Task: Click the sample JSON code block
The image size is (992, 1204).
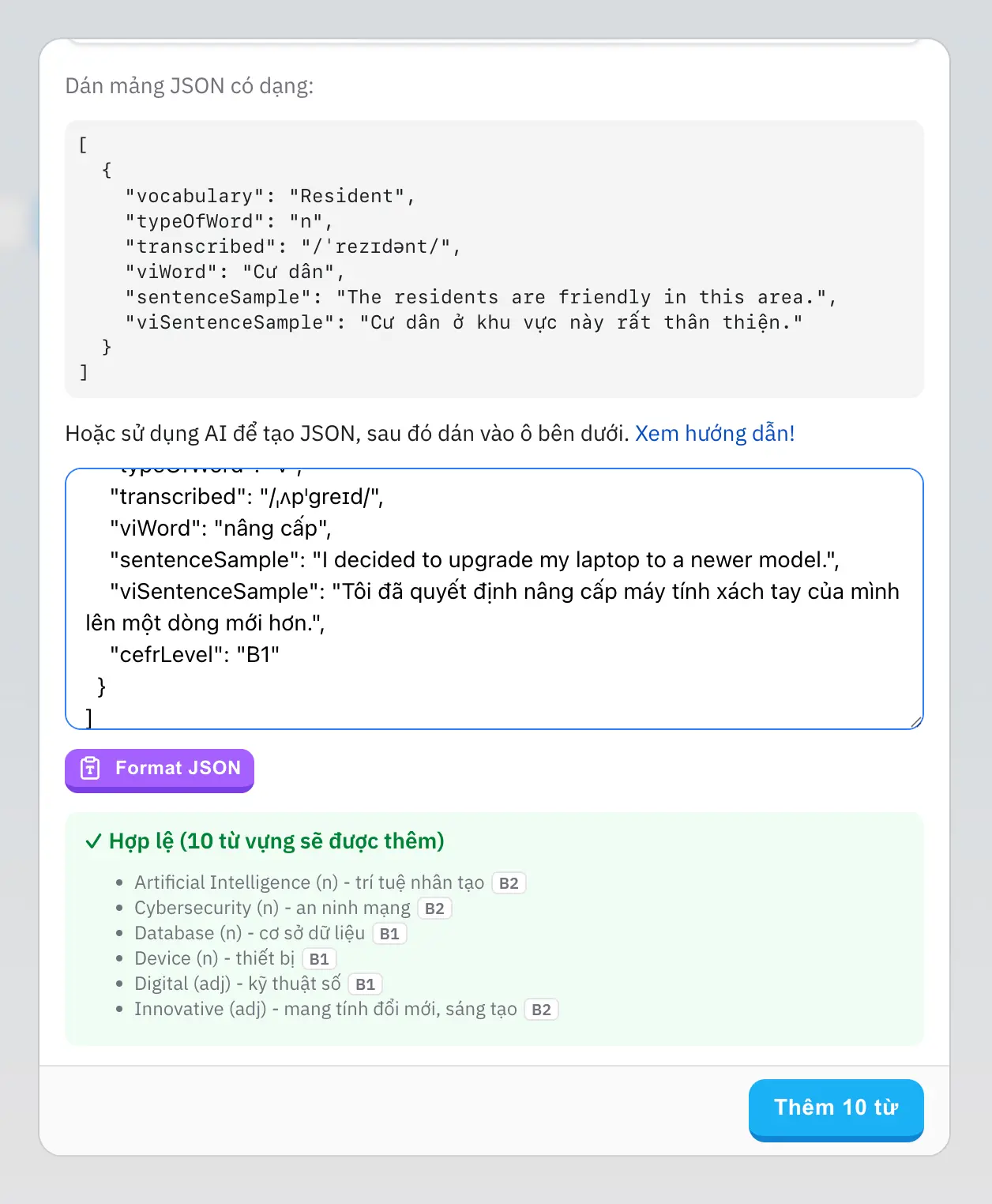Action: 494,259
